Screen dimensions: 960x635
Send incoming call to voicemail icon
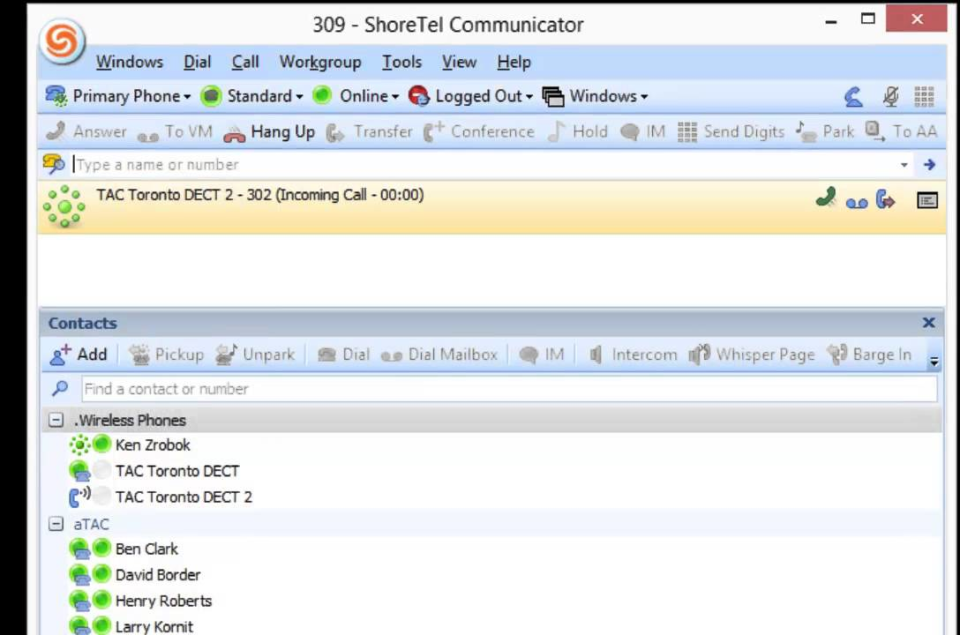click(x=857, y=203)
